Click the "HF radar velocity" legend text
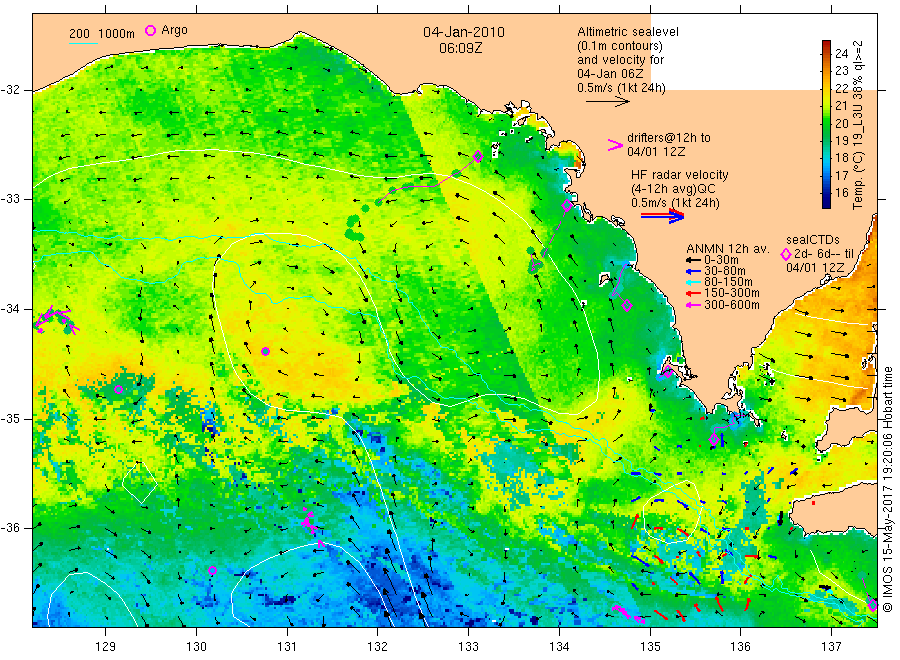Screen dimensions: 900x660 [x=680, y=174]
